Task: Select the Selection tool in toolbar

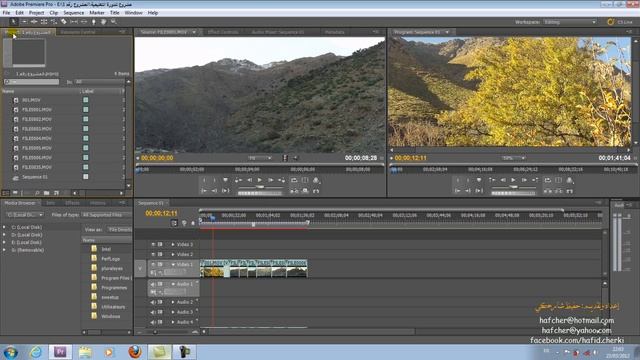Action: tap(13, 22)
